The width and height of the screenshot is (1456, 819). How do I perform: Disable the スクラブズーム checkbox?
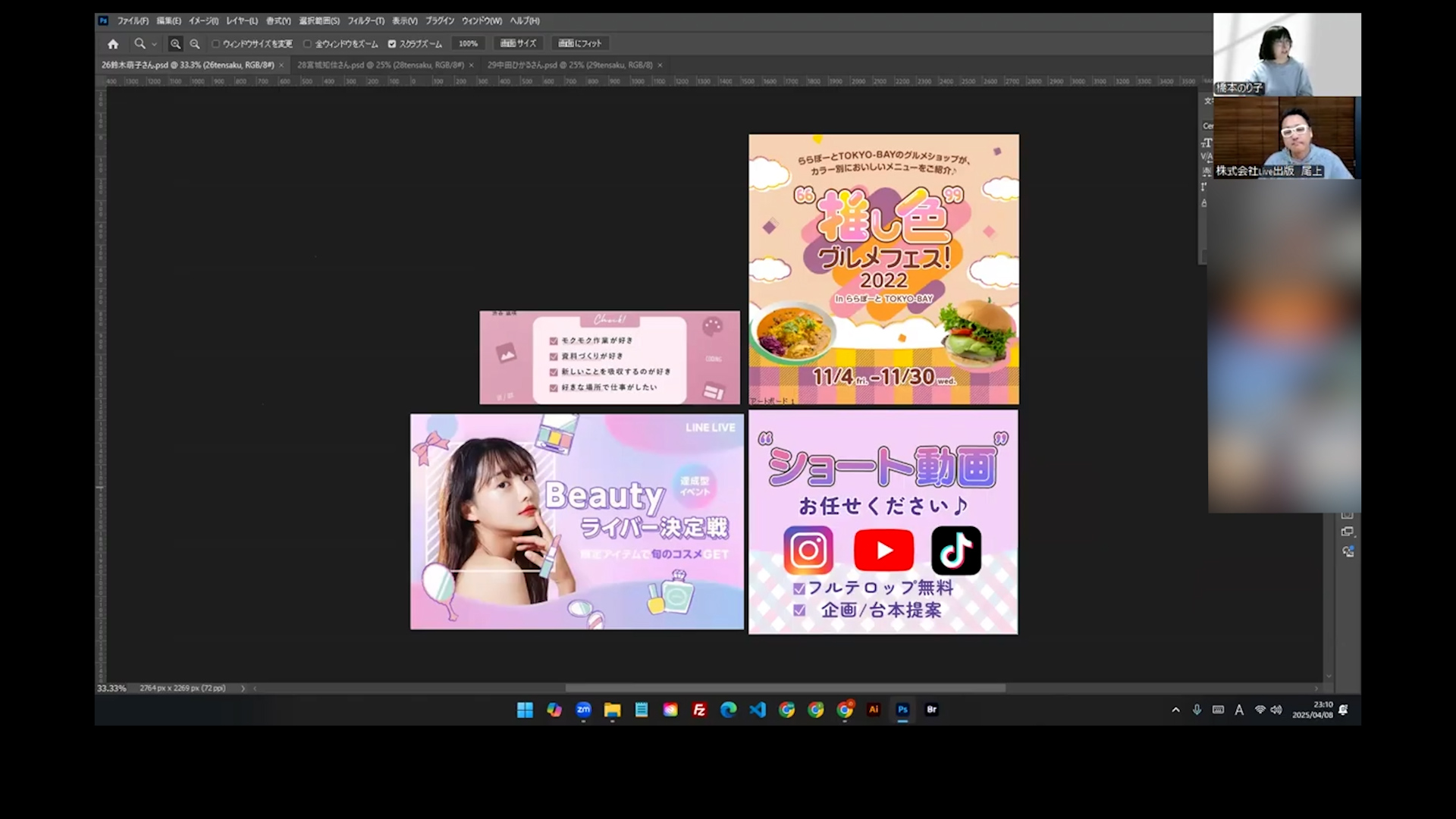click(391, 44)
